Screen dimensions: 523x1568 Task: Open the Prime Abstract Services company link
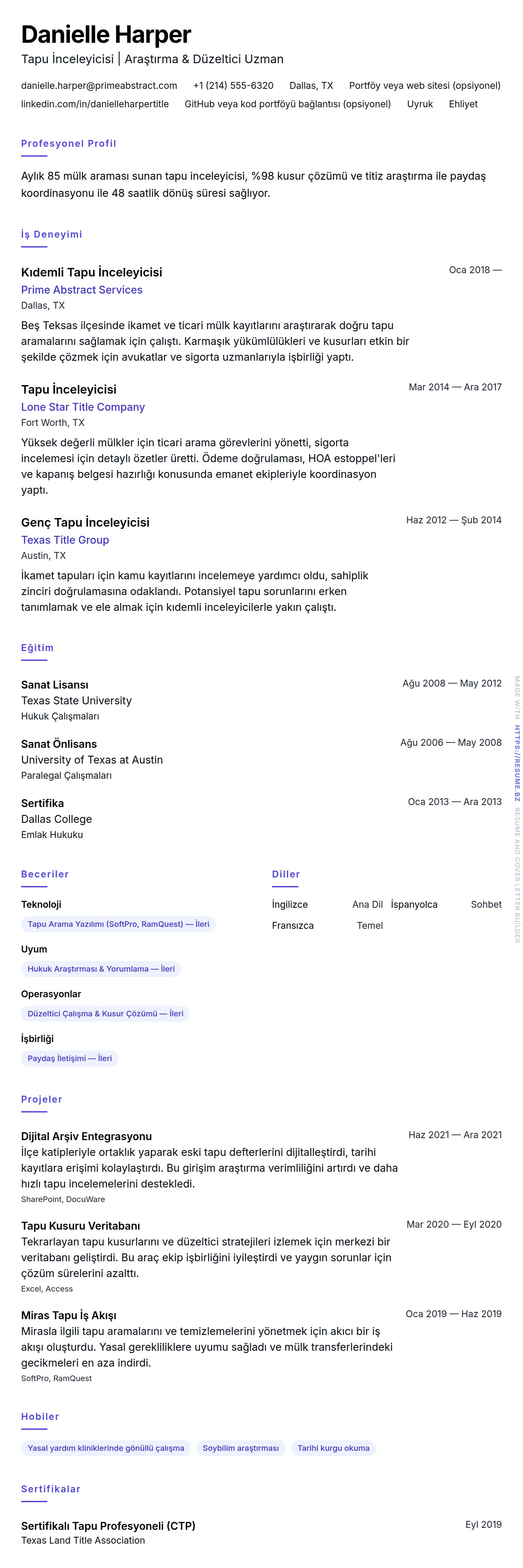tap(82, 290)
